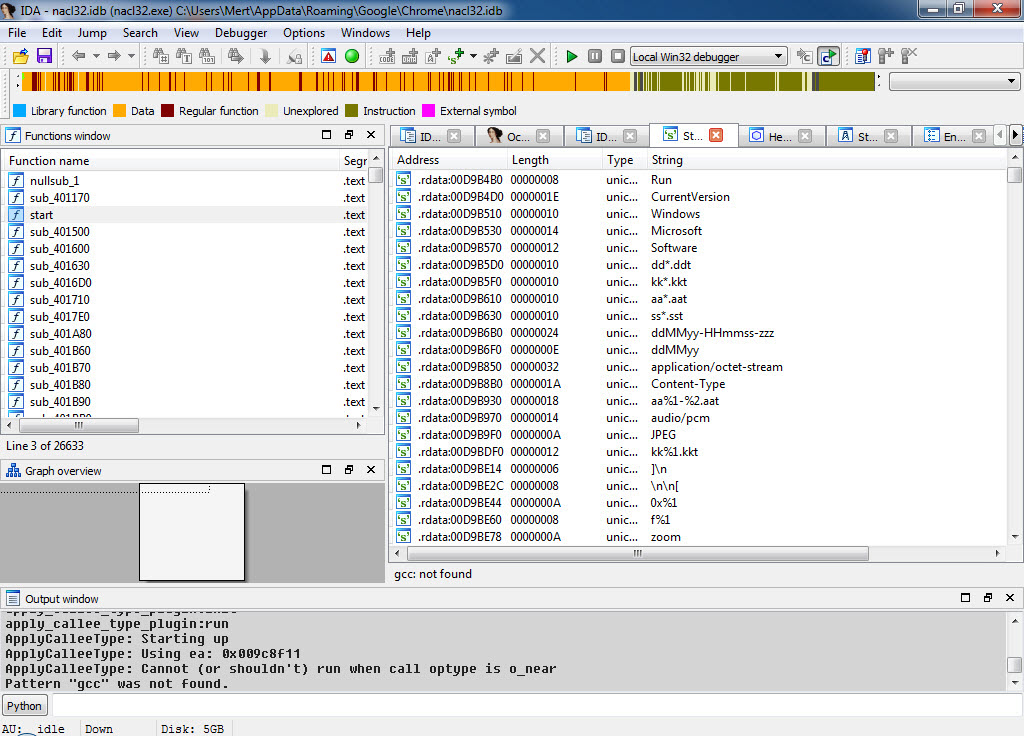Close the Functions window panel
The image size is (1024, 736).
tap(371, 135)
